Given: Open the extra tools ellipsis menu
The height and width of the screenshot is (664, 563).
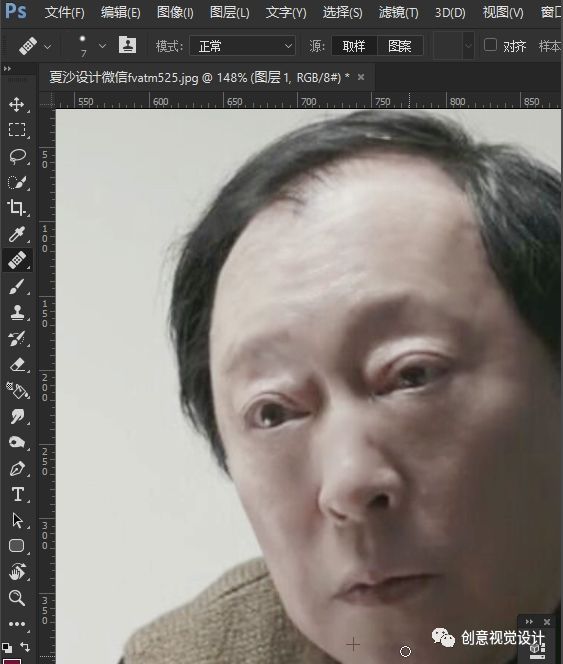Looking at the screenshot, I should pyautogui.click(x=17, y=624).
